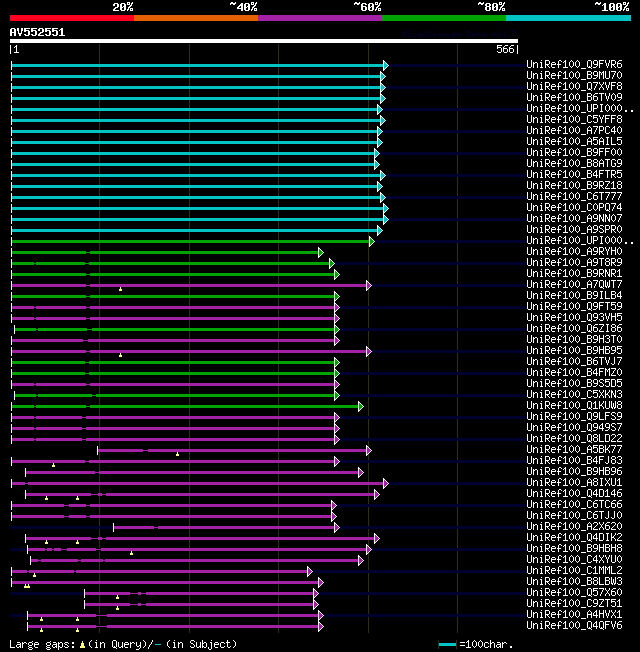Image resolution: width=640 pixels, height=652 pixels.
Task: Pick the UniRef100_Q1KUW8 entry
Action: click(x=574, y=406)
